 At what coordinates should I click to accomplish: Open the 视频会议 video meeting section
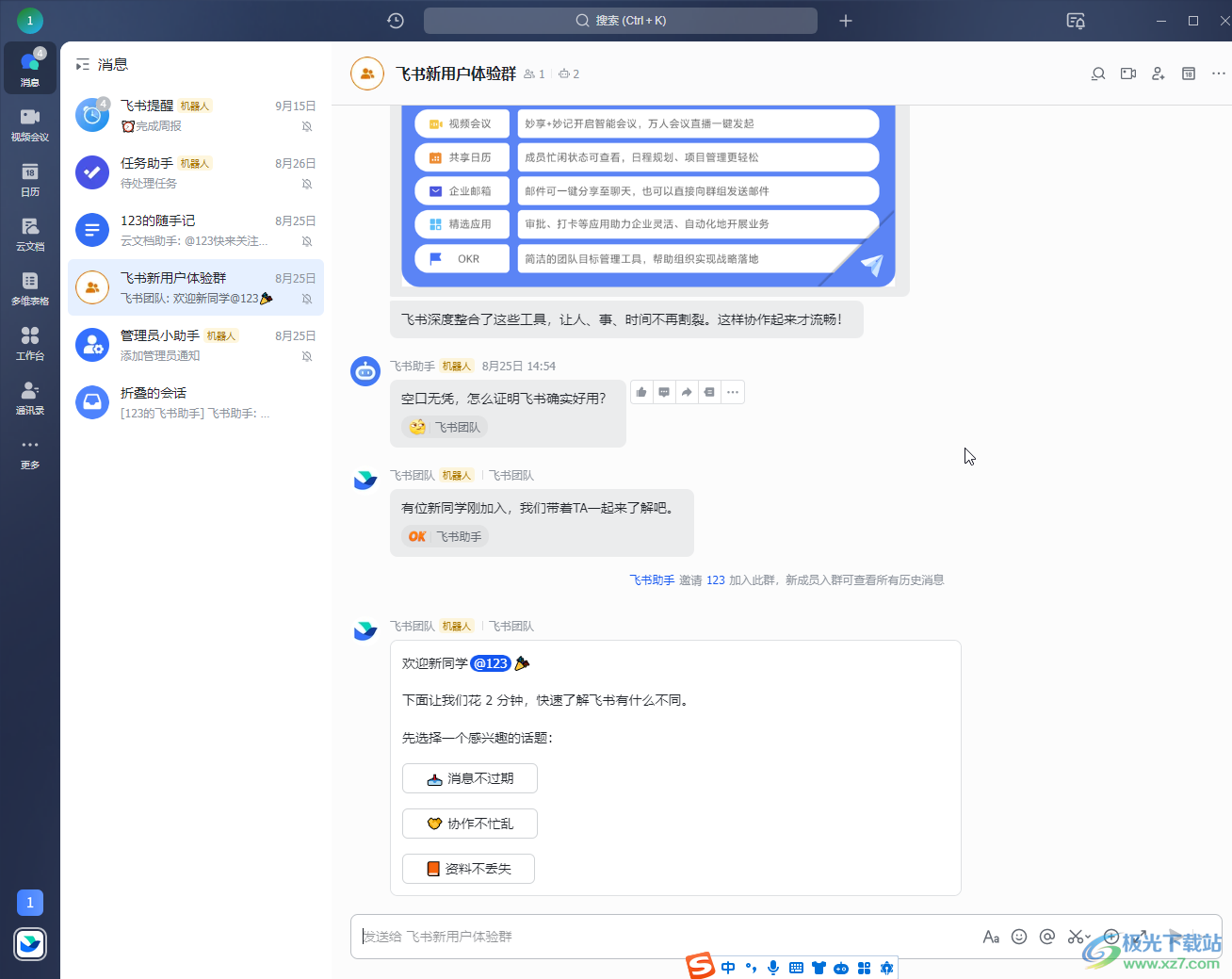coord(30,123)
